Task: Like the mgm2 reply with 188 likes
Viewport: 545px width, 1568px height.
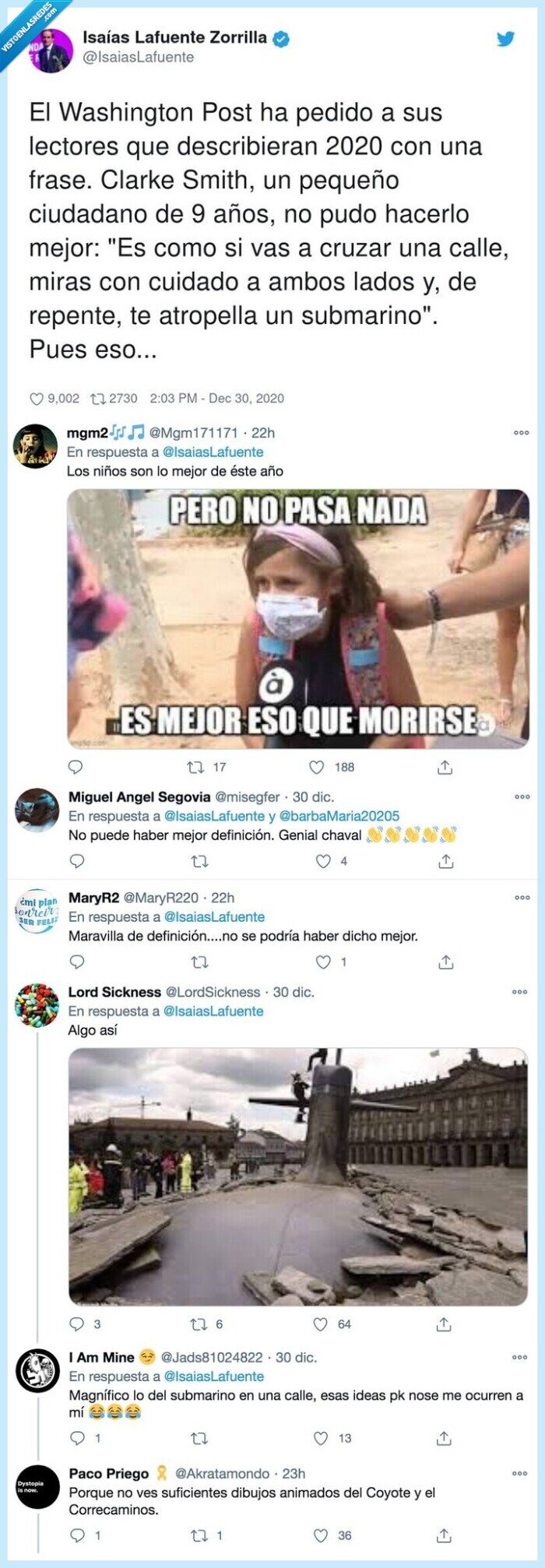Action: pyautogui.click(x=316, y=767)
